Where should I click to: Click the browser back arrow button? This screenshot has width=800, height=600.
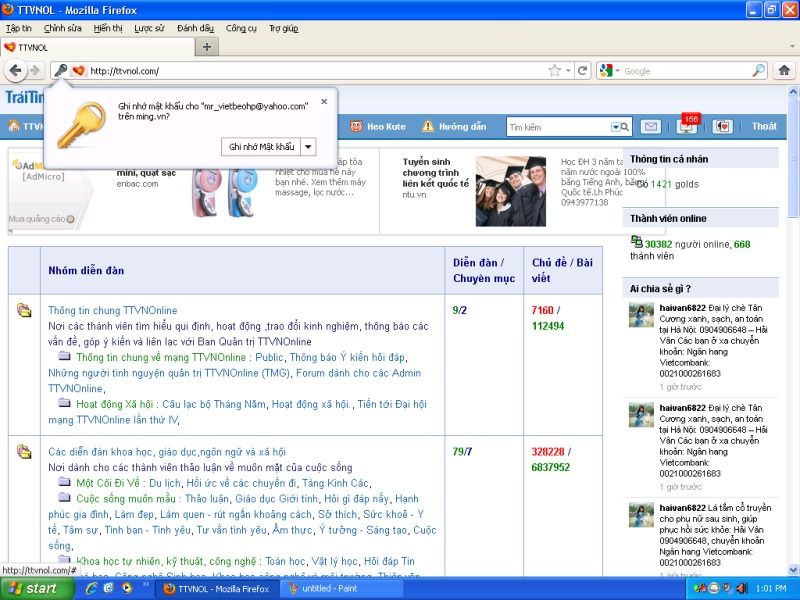15,71
